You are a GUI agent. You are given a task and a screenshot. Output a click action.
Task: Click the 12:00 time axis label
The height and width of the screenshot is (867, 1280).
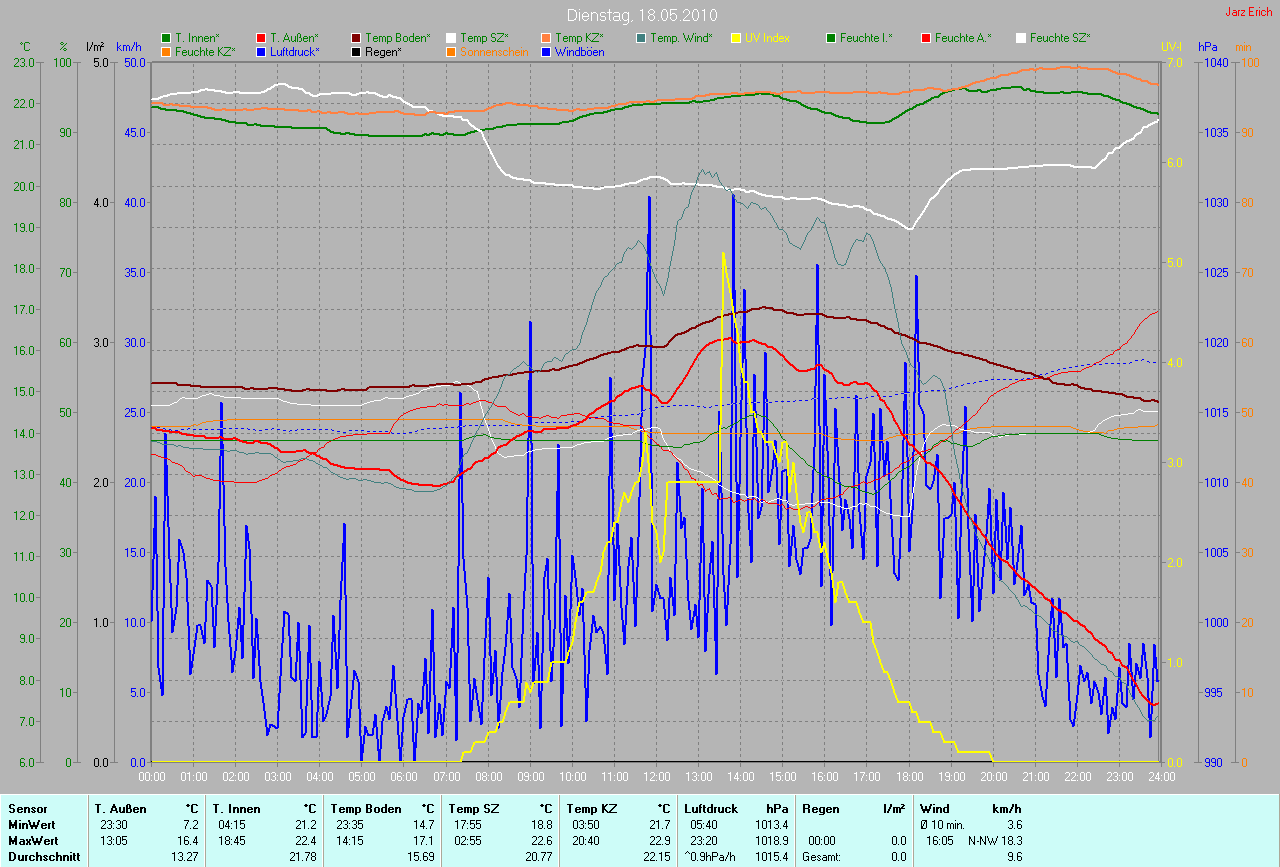coord(656,777)
